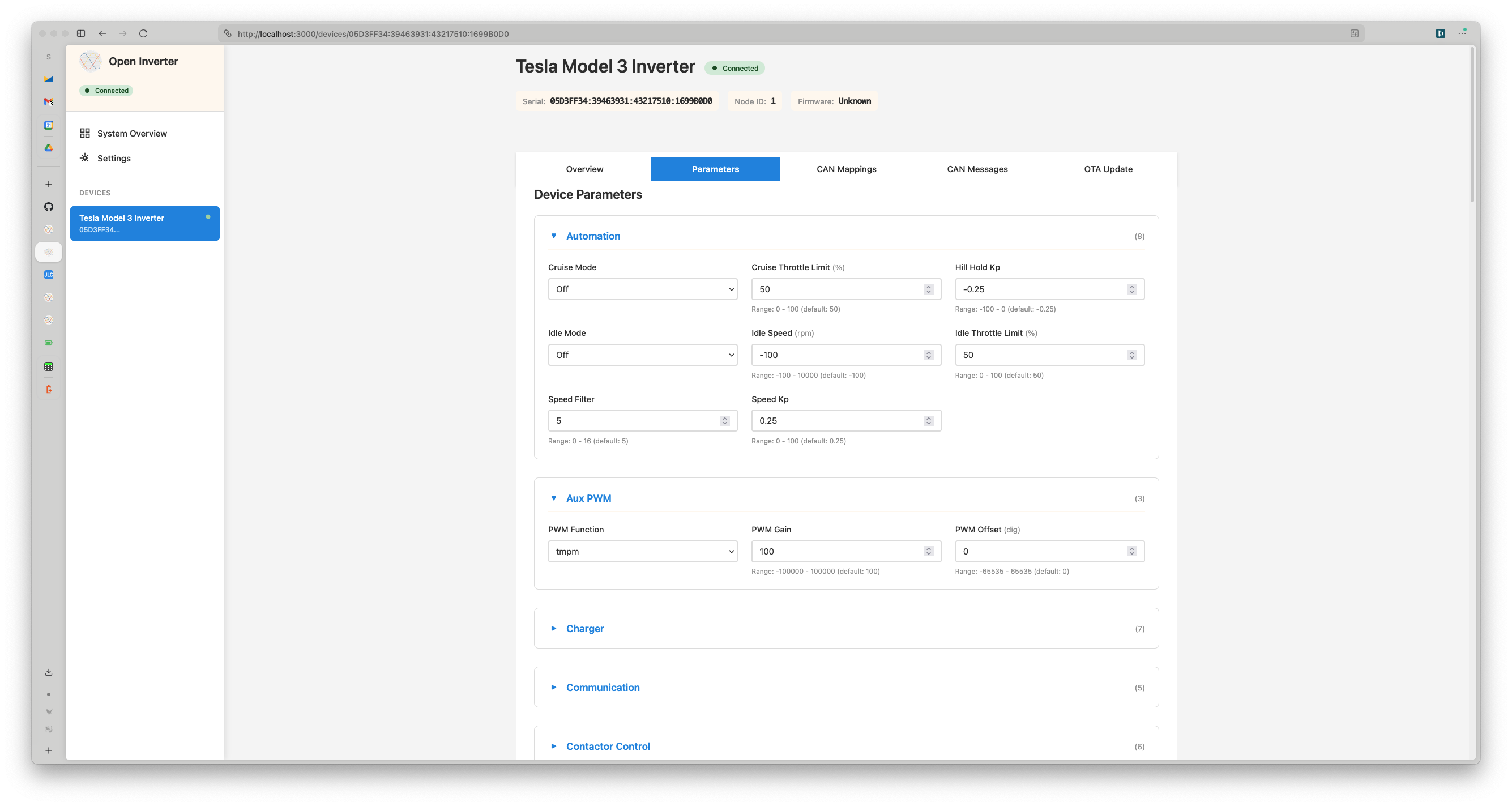The width and height of the screenshot is (1512, 806).
Task: Click the GitHub icon in sidebar
Action: 49,207
